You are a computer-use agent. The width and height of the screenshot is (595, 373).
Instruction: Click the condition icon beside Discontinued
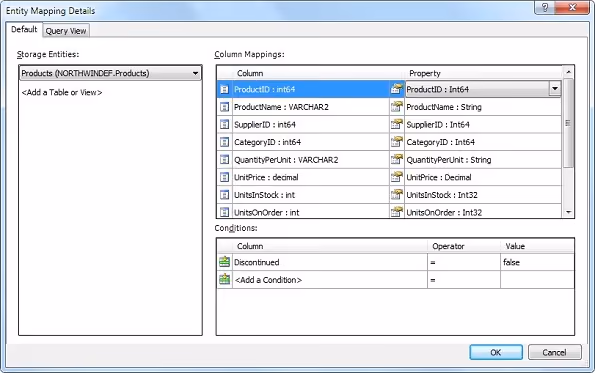tap(225, 262)
